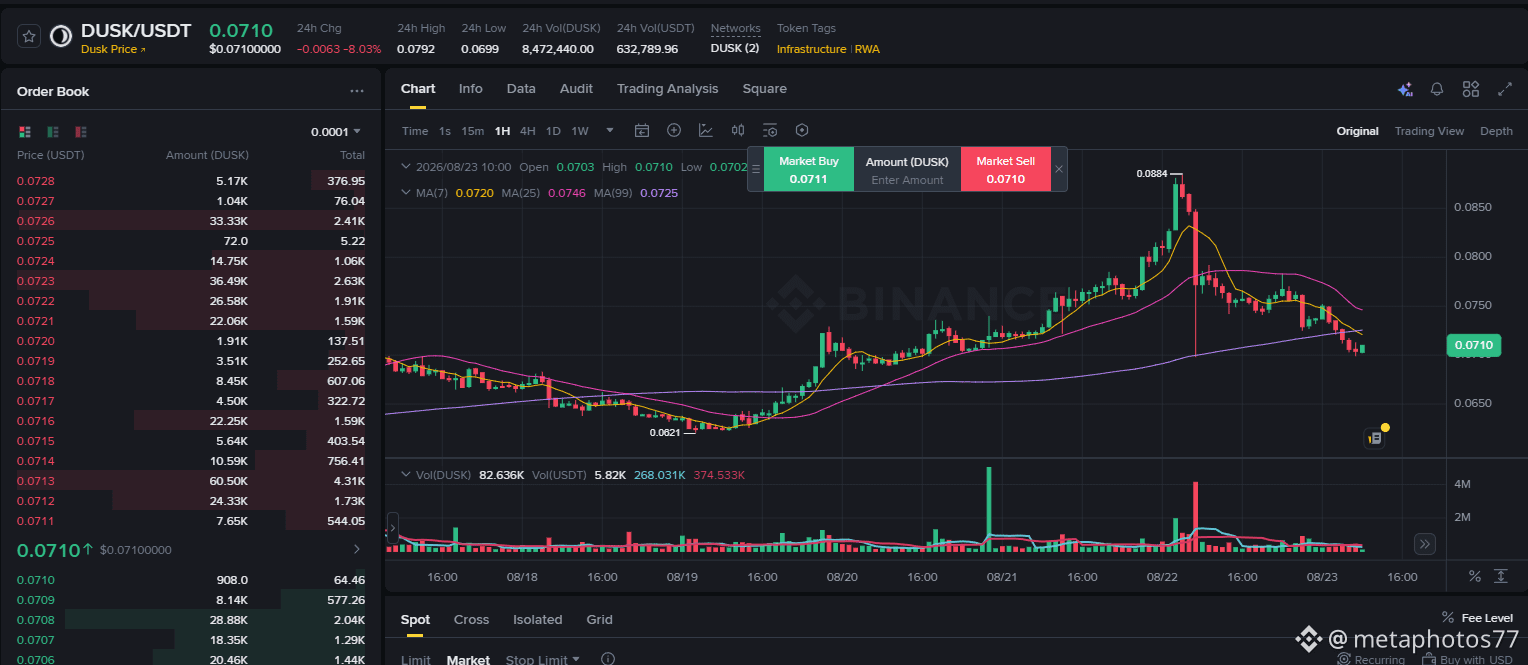The image size is (1528, 665).
Task: Open the Networks DUSK (2) info
Action: 735,48
